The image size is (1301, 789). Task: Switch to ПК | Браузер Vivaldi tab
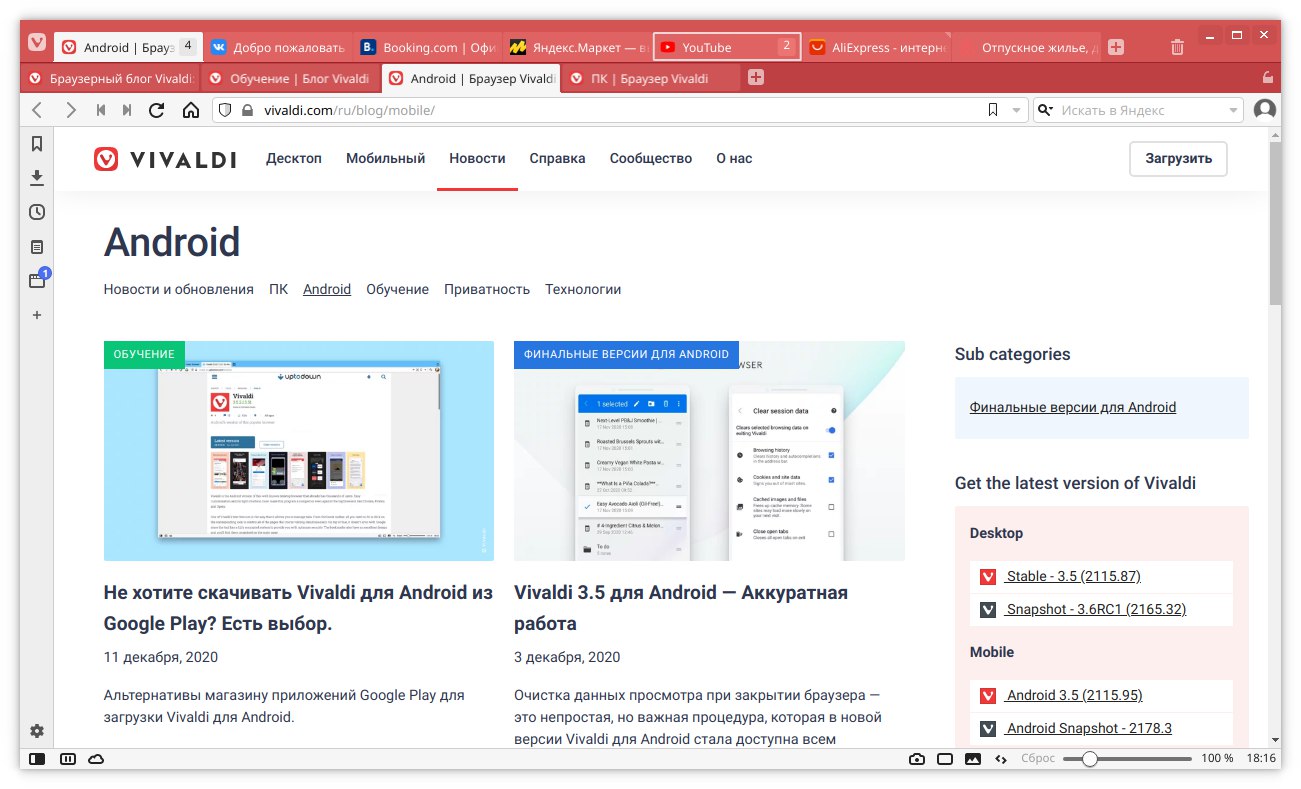pos(650,78)
